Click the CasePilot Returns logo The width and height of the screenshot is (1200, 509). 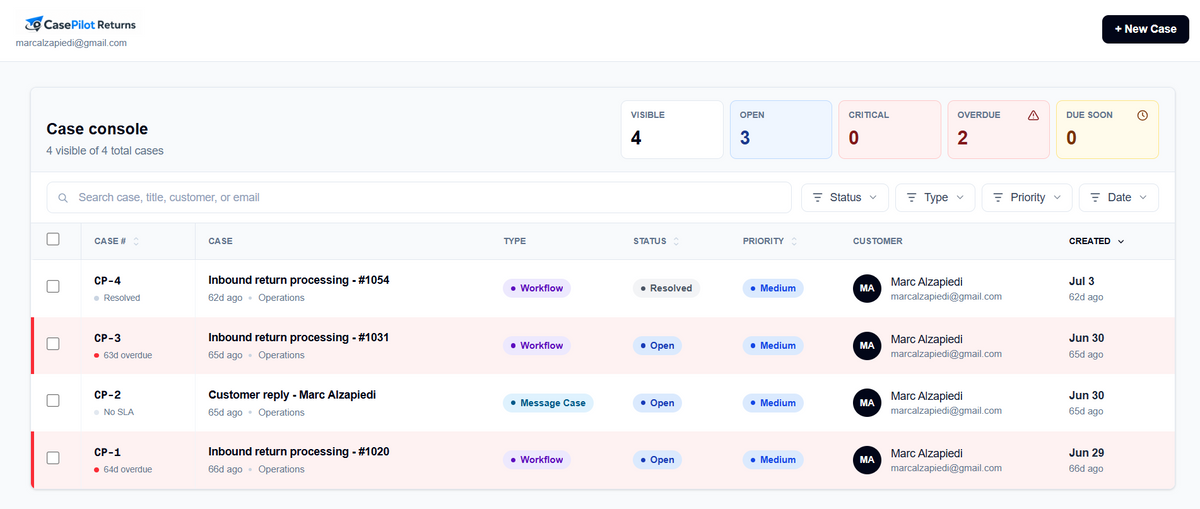[80, 24]
